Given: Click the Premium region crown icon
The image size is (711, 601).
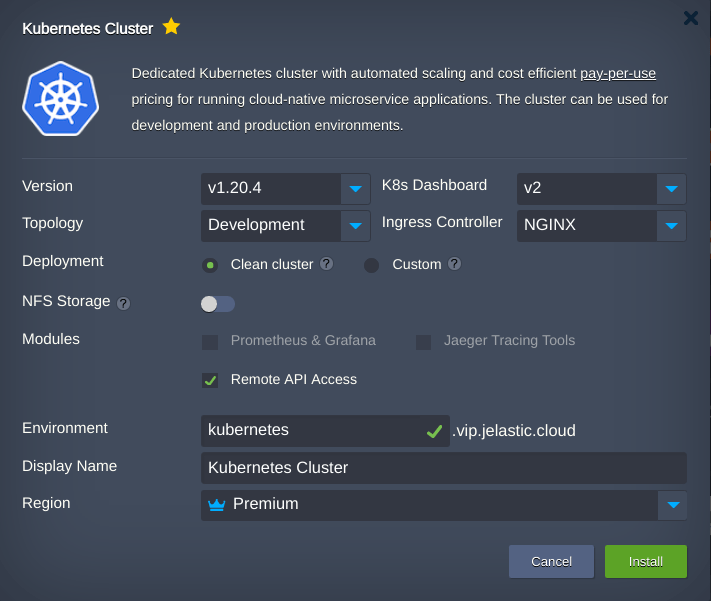Looking at the screenshot, I should 217,504.
